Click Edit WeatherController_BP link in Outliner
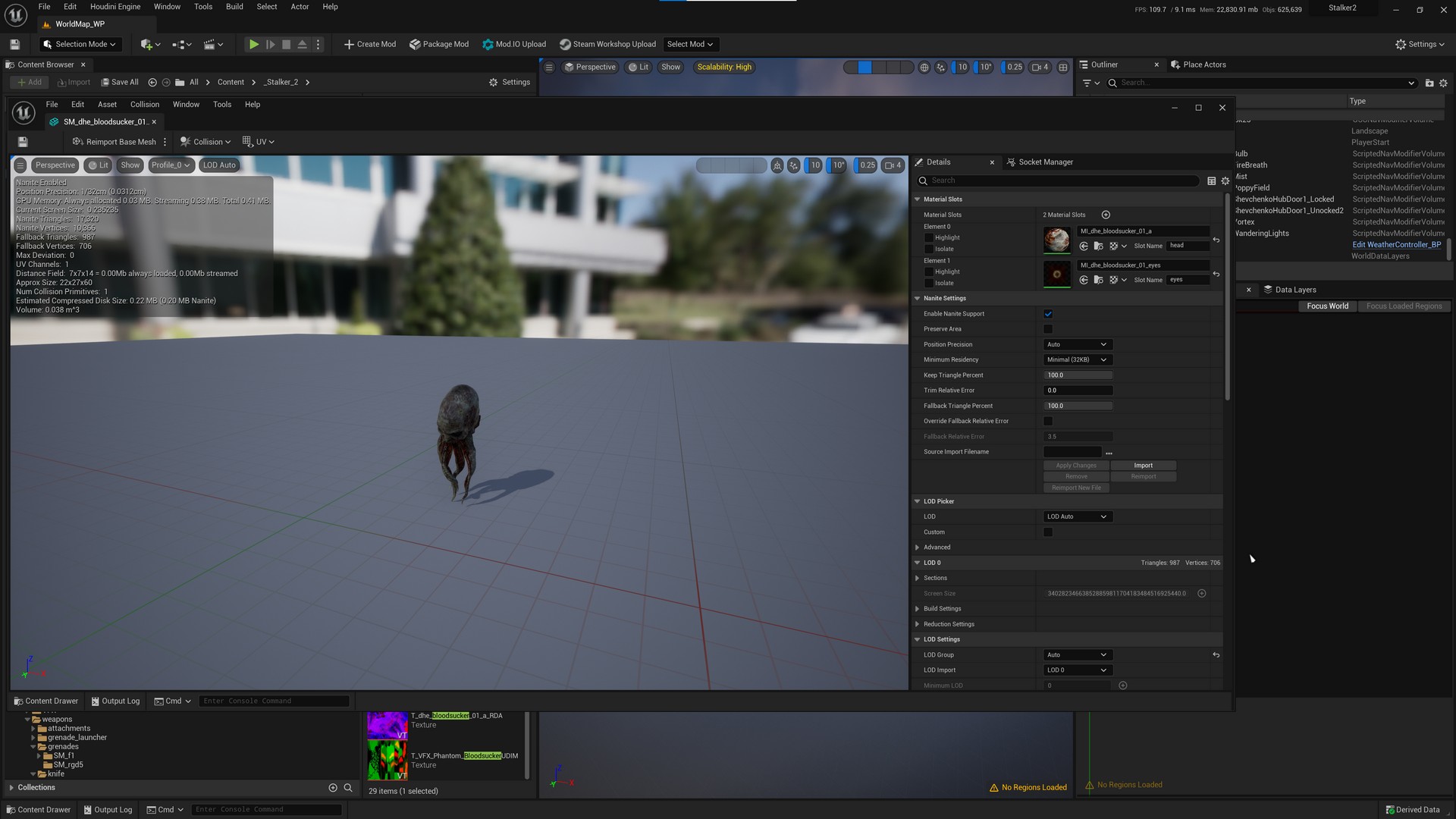 (1397, 245)
